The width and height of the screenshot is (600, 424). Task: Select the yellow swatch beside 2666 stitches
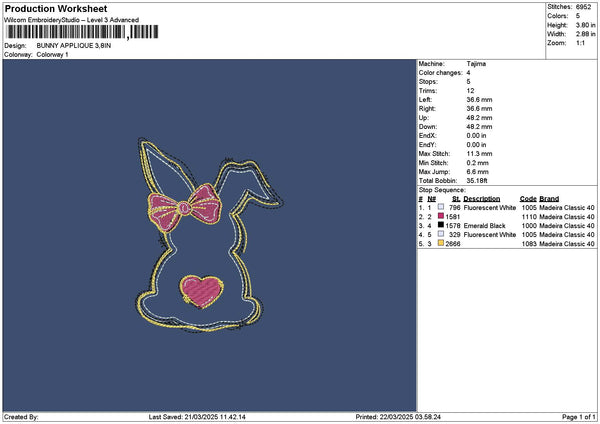click(x=441, y=243)
